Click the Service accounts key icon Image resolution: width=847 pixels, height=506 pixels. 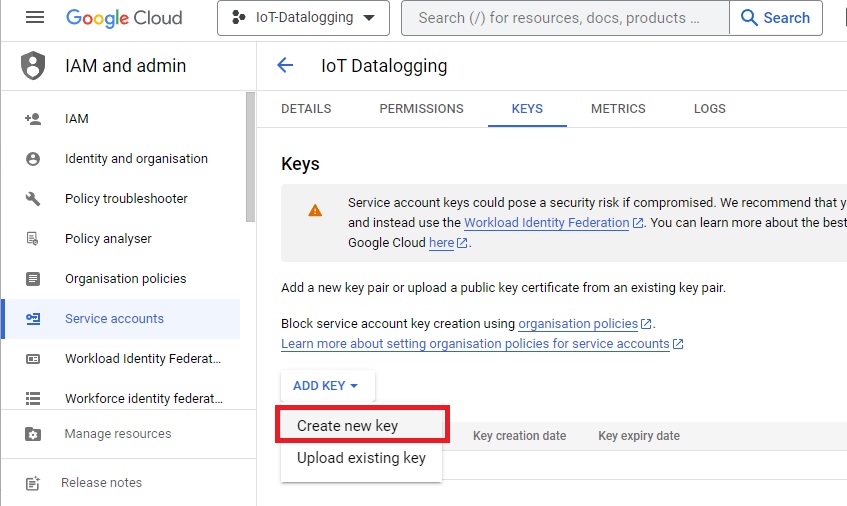click(33, 319)
